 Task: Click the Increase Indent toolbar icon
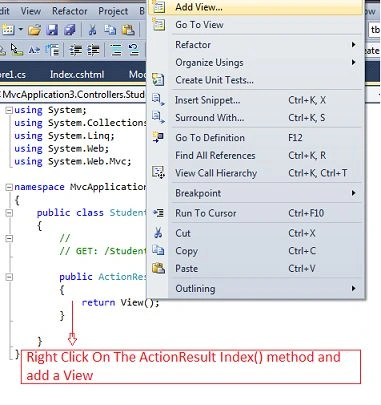(x=93, y=50)
